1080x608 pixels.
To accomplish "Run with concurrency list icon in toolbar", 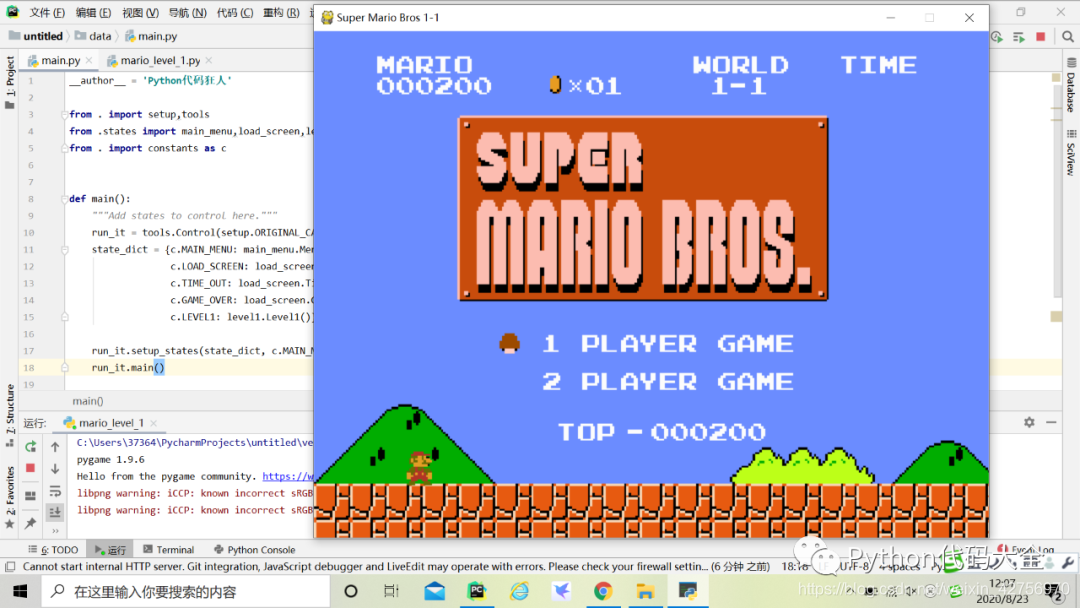I will 1019,36.
